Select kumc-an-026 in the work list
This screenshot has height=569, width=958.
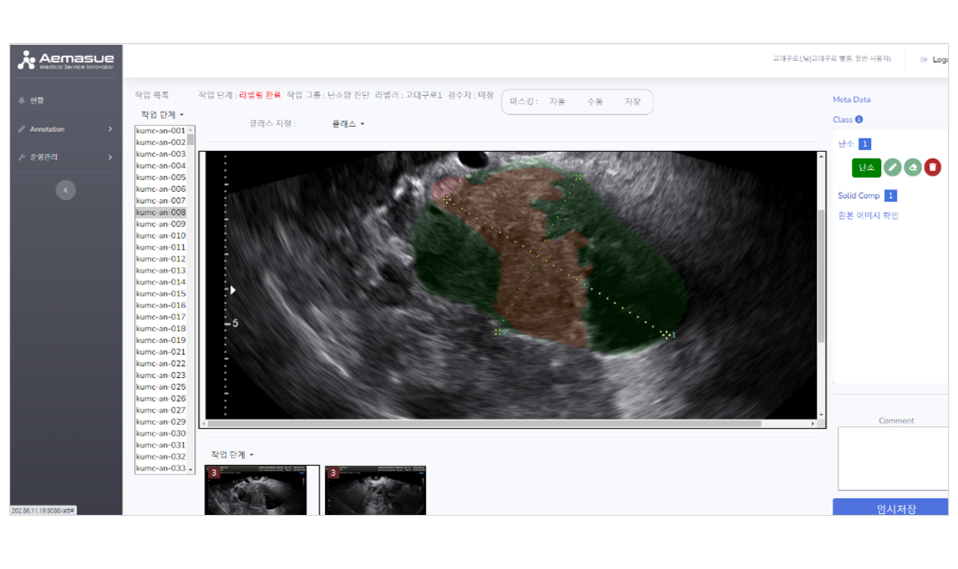click(x=161, y=398)
